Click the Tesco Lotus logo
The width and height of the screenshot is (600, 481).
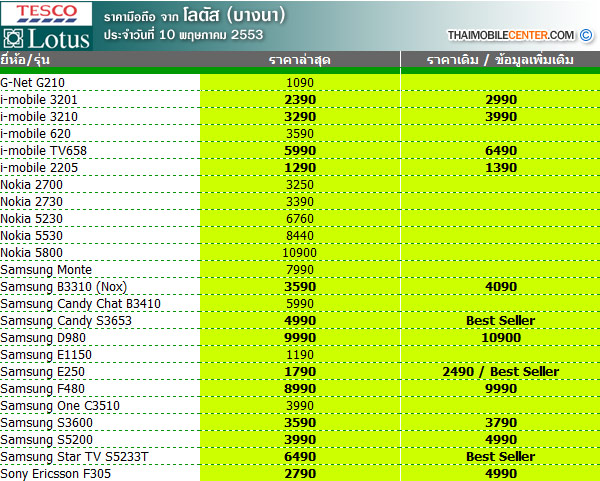(46, 26)
